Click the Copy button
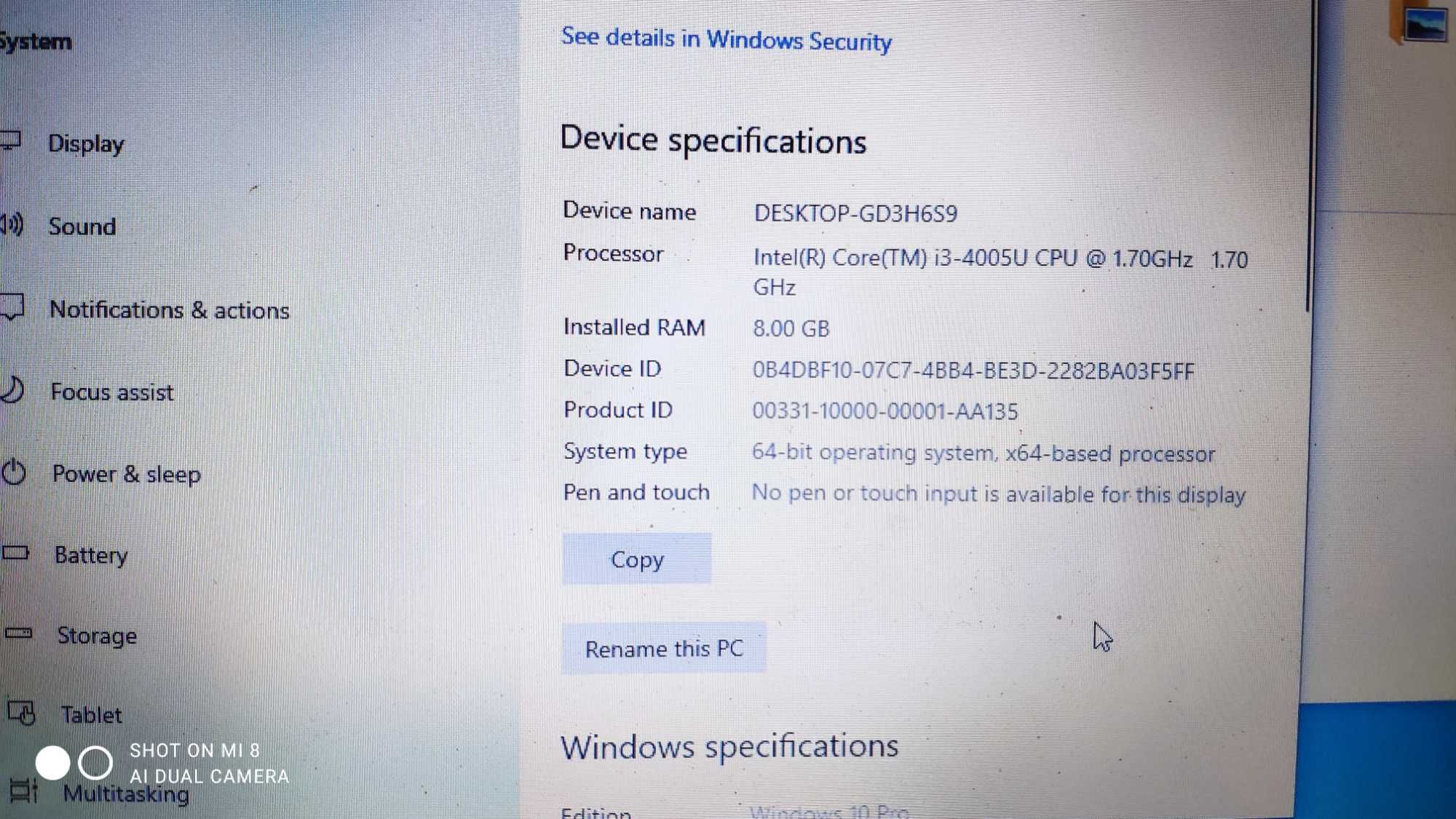The image size is (1456, 819). (x=636, y=558)
